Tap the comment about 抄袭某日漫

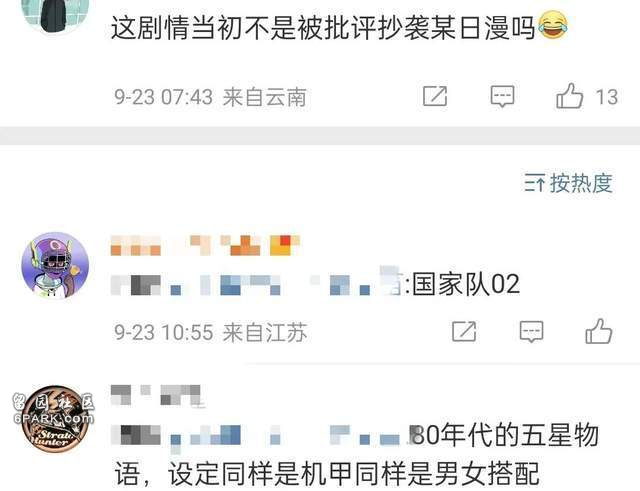point(339,27)
